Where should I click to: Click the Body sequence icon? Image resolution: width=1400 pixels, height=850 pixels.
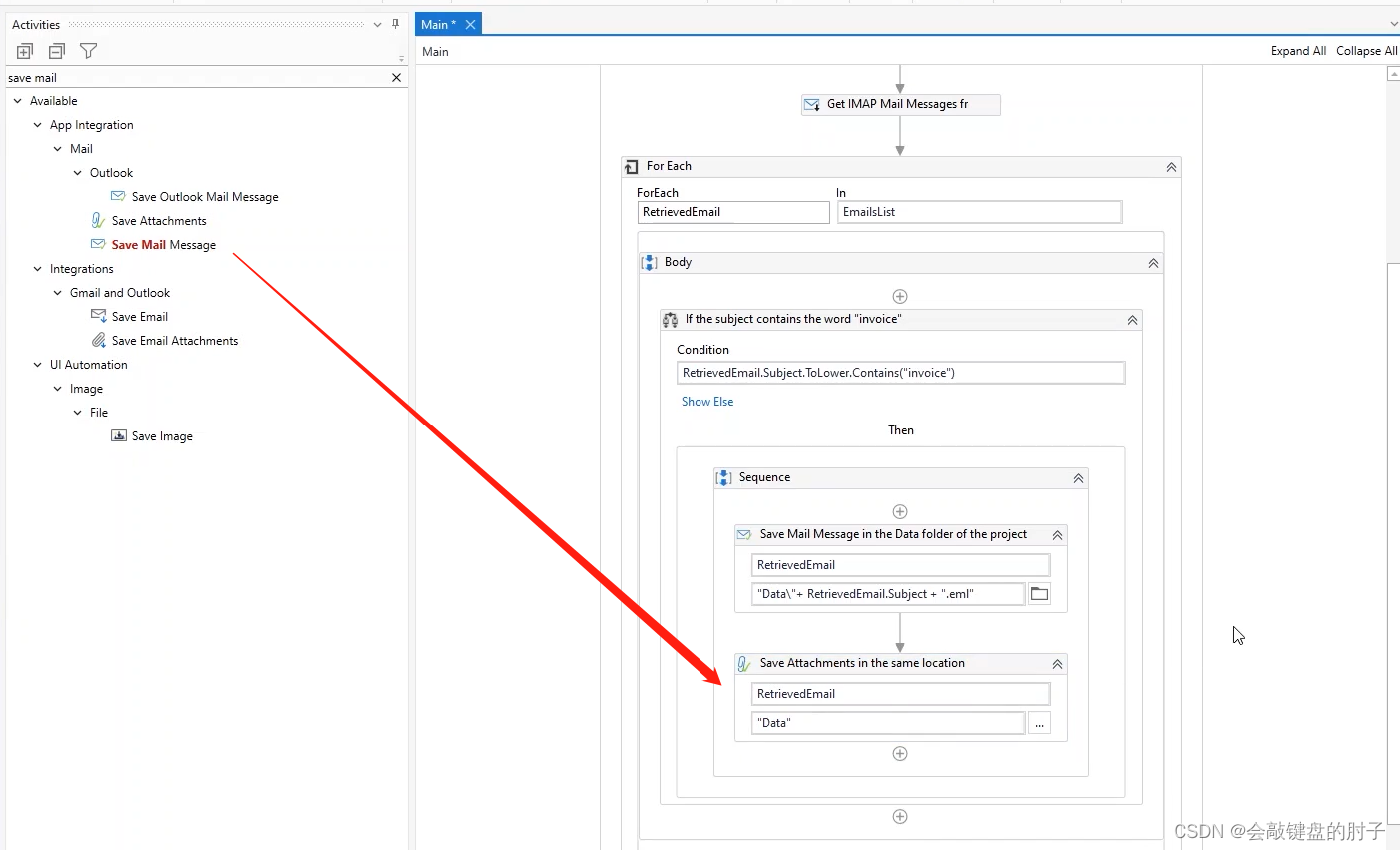650,263
